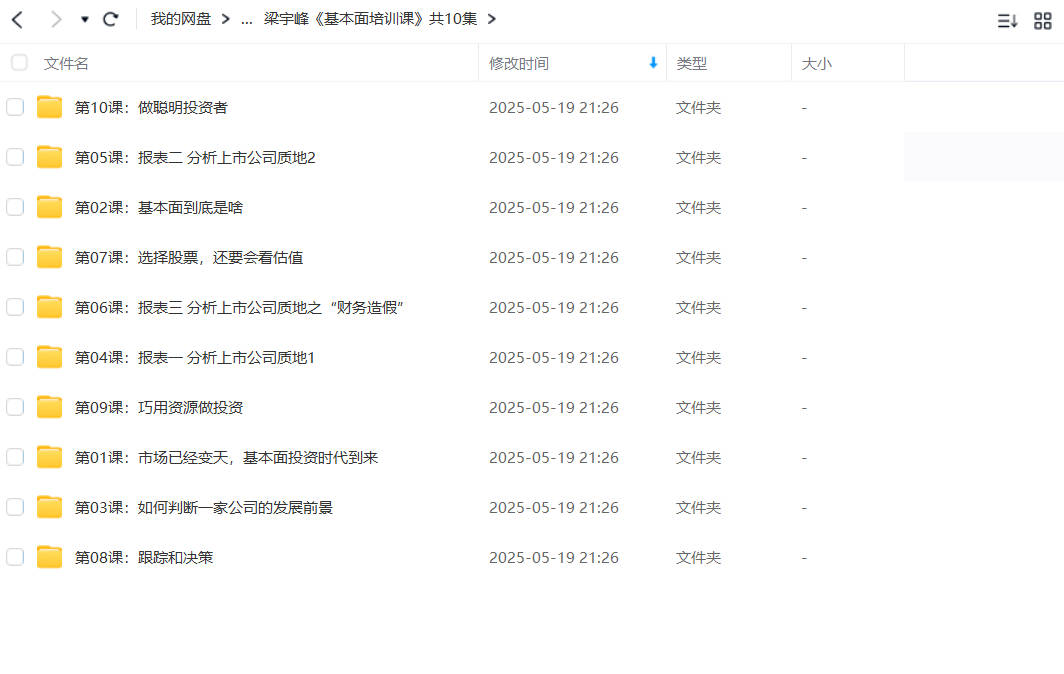Refresh the folder listing
This screenshot has height=674, width=1064.
coord(111,19)
